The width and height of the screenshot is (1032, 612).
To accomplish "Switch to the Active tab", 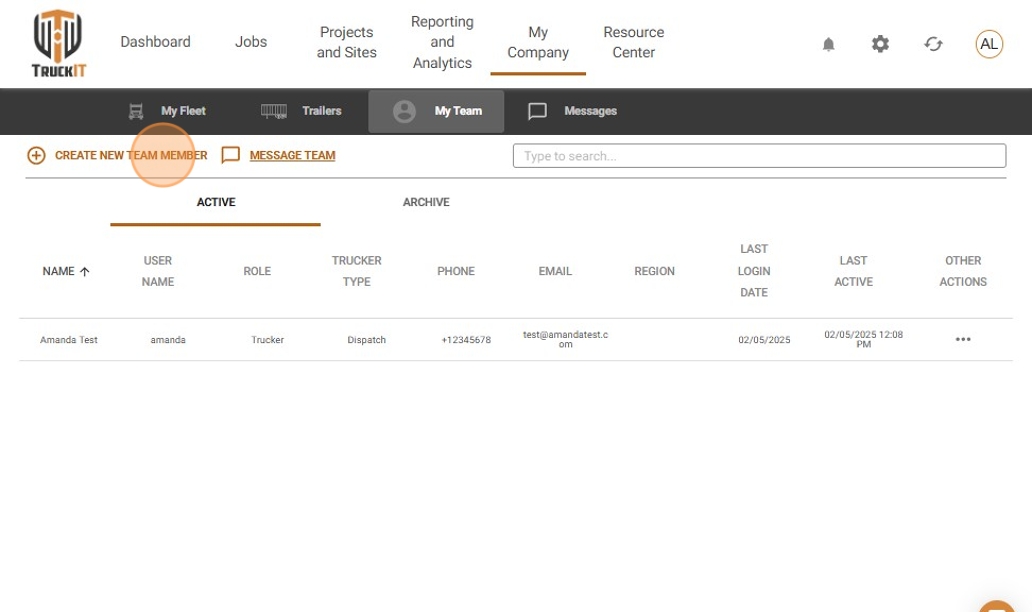I will (x=216, y=203).
